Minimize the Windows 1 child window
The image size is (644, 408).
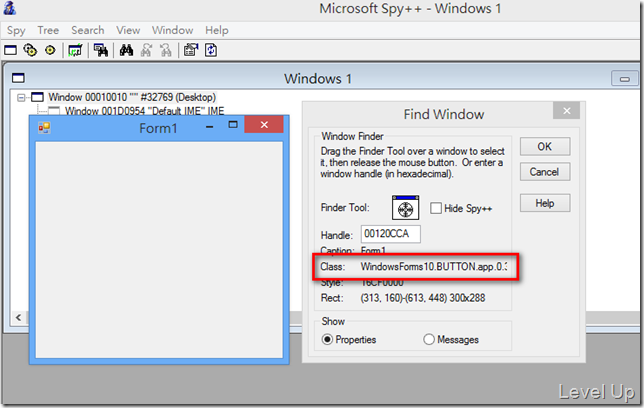coord(625,78)
